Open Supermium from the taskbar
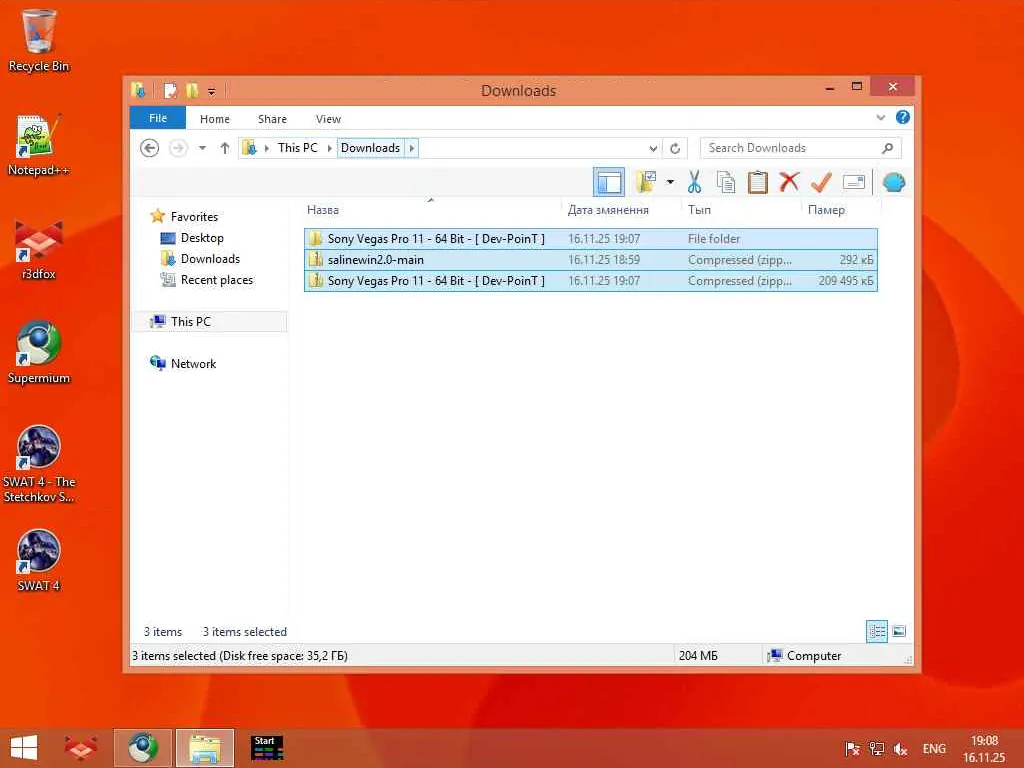The height and width of the screenshot is (768, 1024). pos(142,748)
